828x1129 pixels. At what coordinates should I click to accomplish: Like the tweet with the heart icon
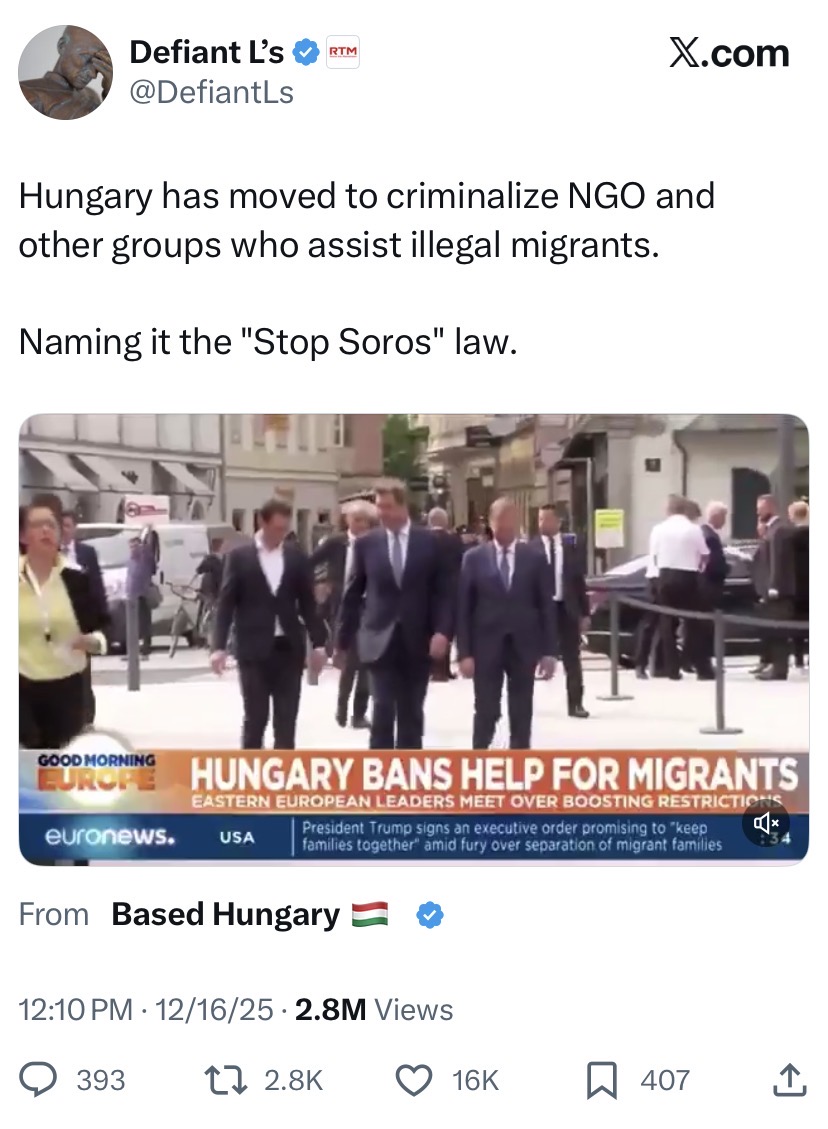point(414,1080)
